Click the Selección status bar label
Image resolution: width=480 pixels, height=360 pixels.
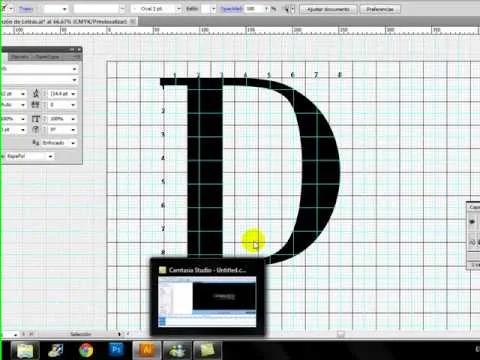[81, 334]
